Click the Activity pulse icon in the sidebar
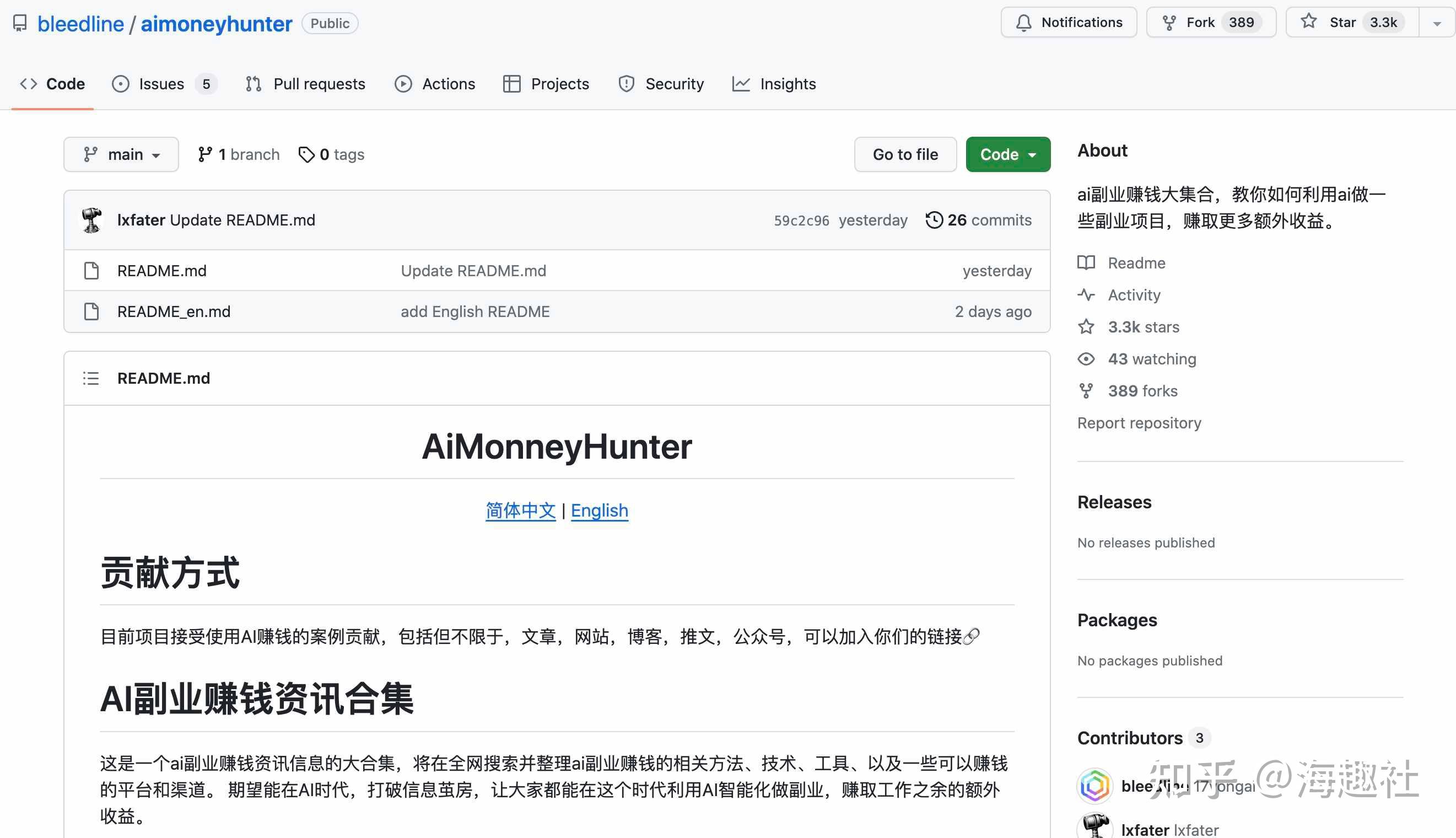Image resolution: width=1456 pixels, height=838 pixels. coord(1086,295)
